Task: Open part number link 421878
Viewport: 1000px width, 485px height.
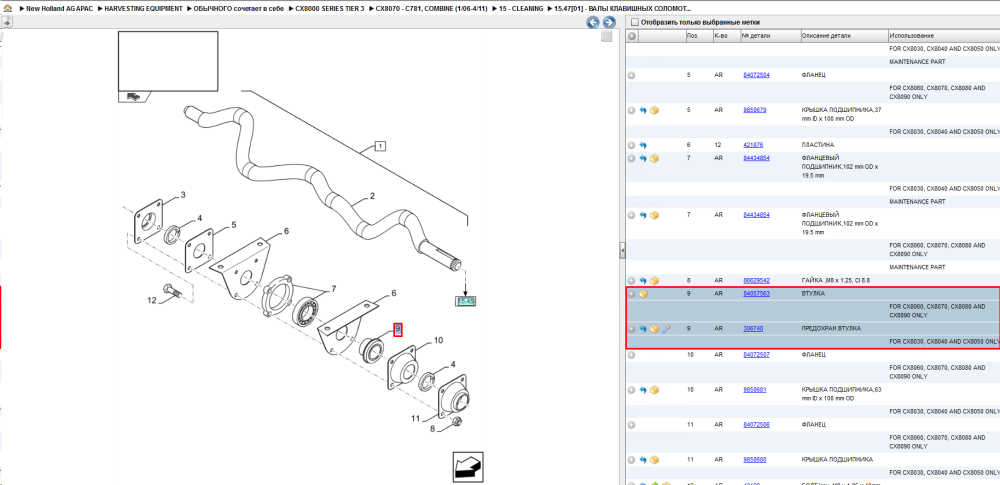Action: coord(753,145)
